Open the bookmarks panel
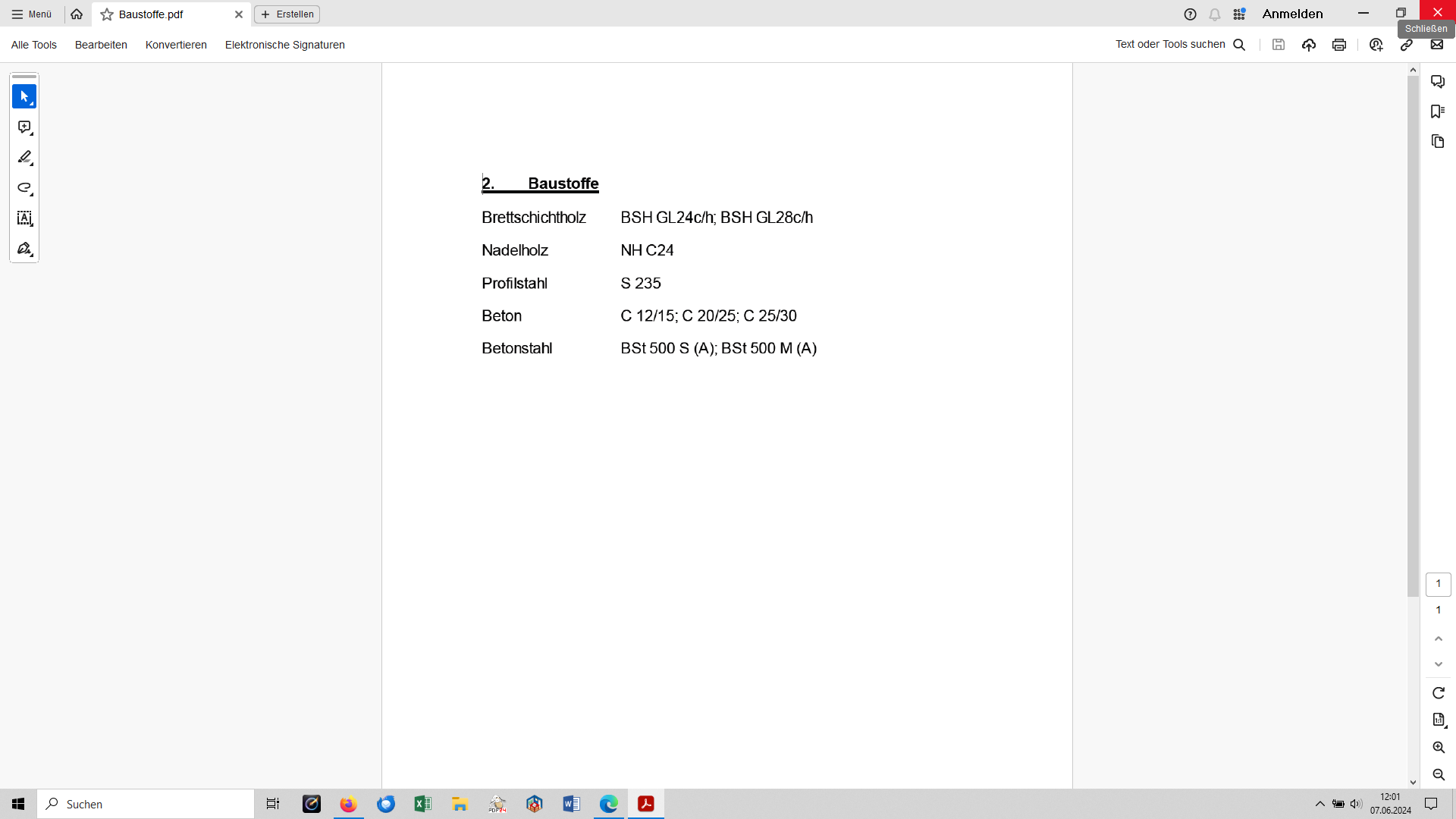The height and width of the screenshot is (819, 1456). point(1438,111)
